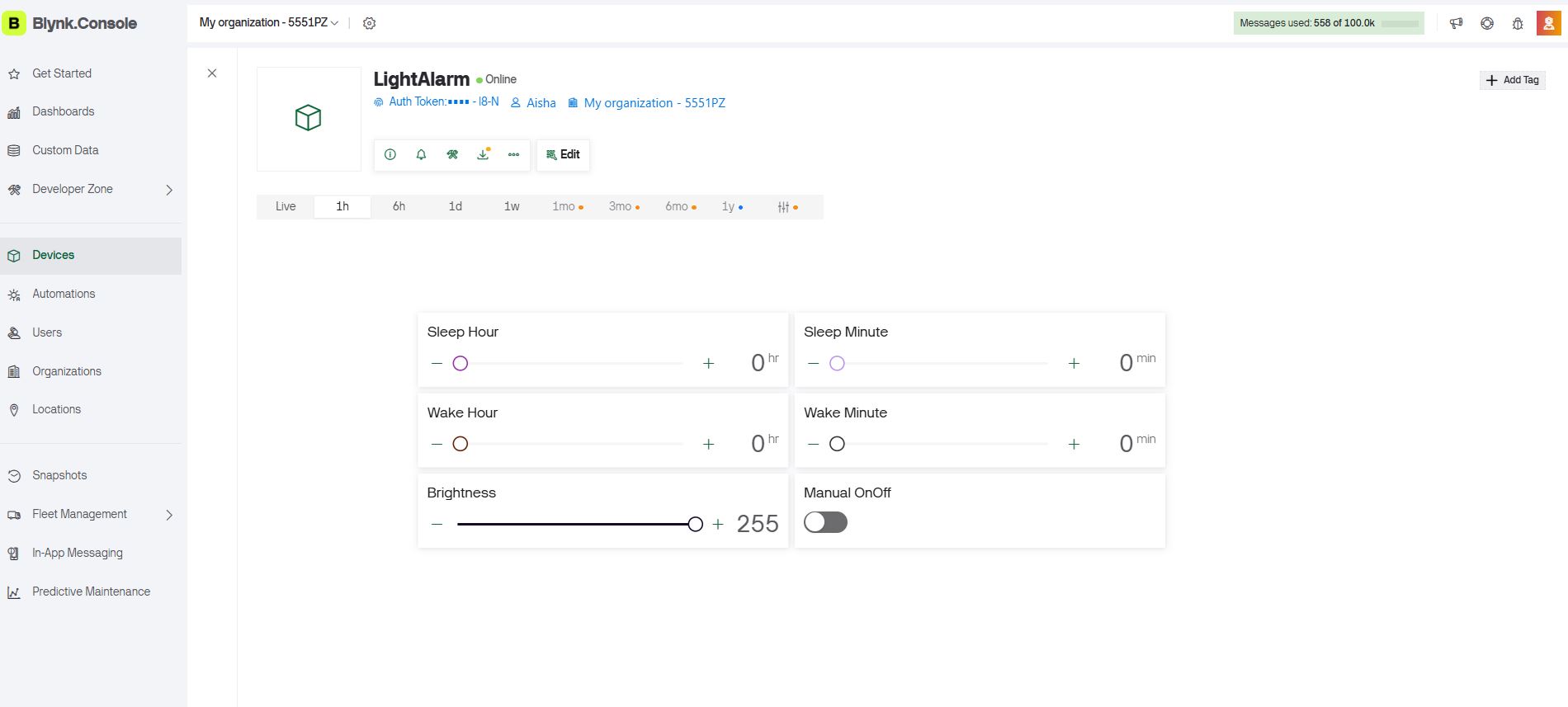Increase Wake Minute with plus button
This screenshot has height=707, width=1568.
[1074, 444]
